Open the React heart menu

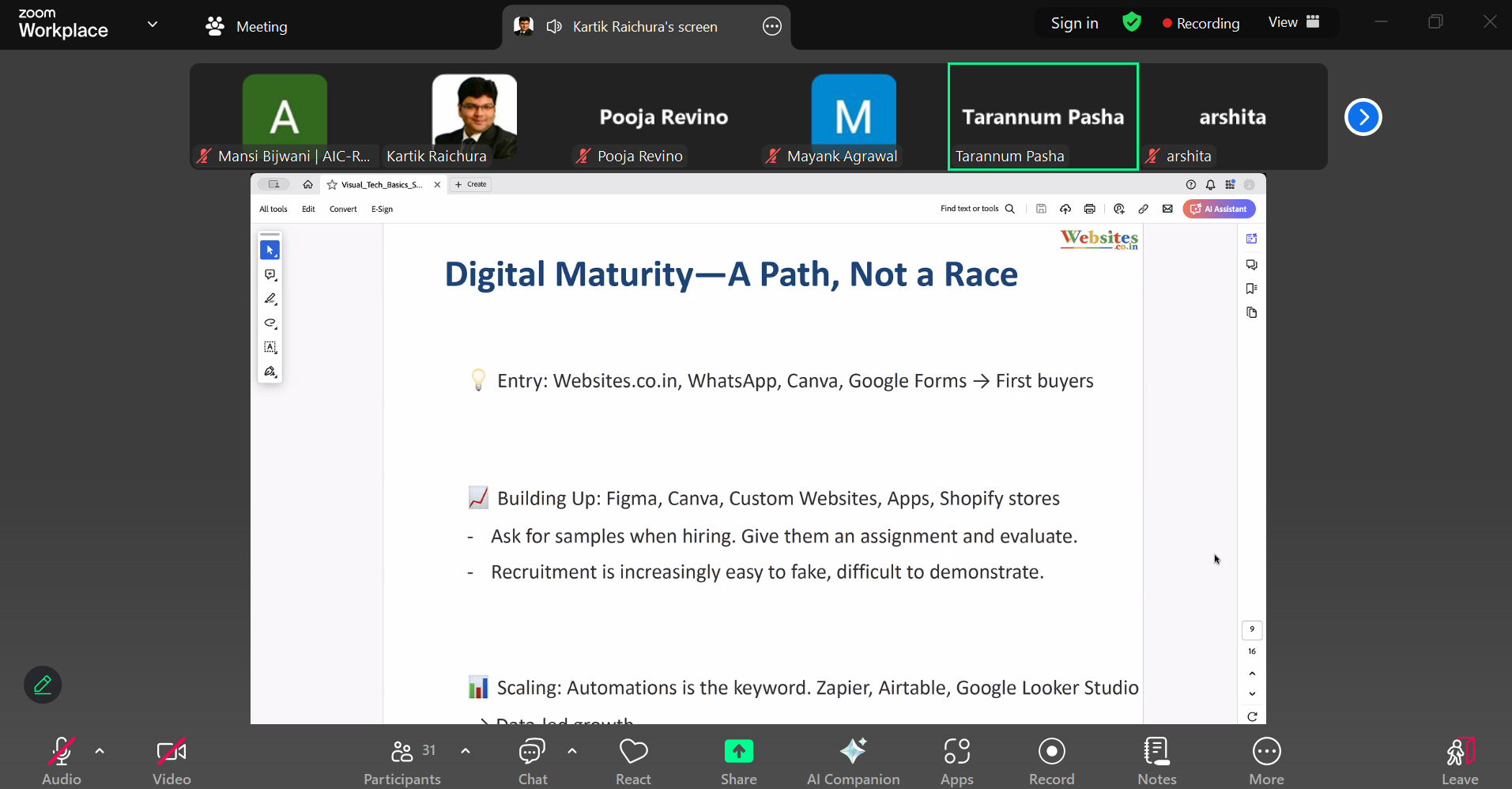pos(633,761)
